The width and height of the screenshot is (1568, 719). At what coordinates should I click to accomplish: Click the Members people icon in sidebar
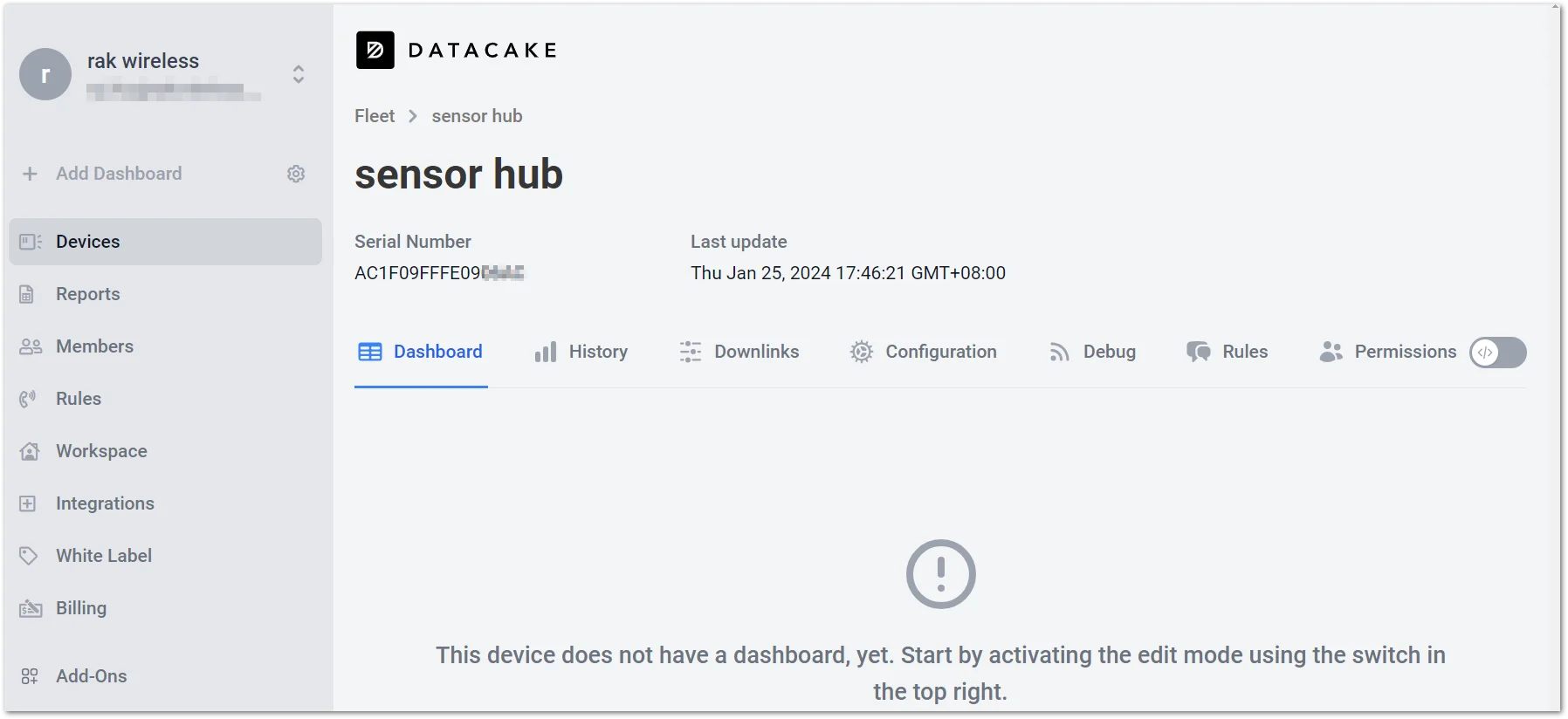pos(31,346)
